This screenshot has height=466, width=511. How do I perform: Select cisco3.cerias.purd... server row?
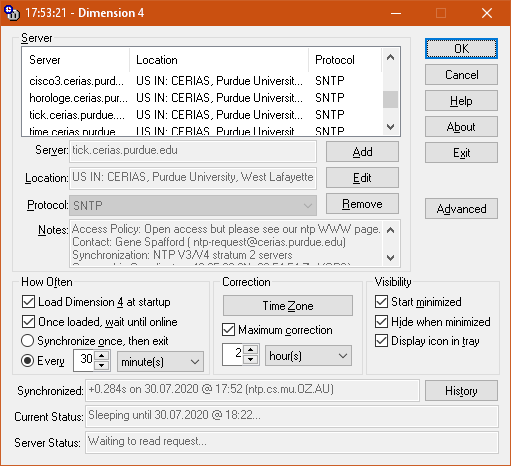click(202, 81)
